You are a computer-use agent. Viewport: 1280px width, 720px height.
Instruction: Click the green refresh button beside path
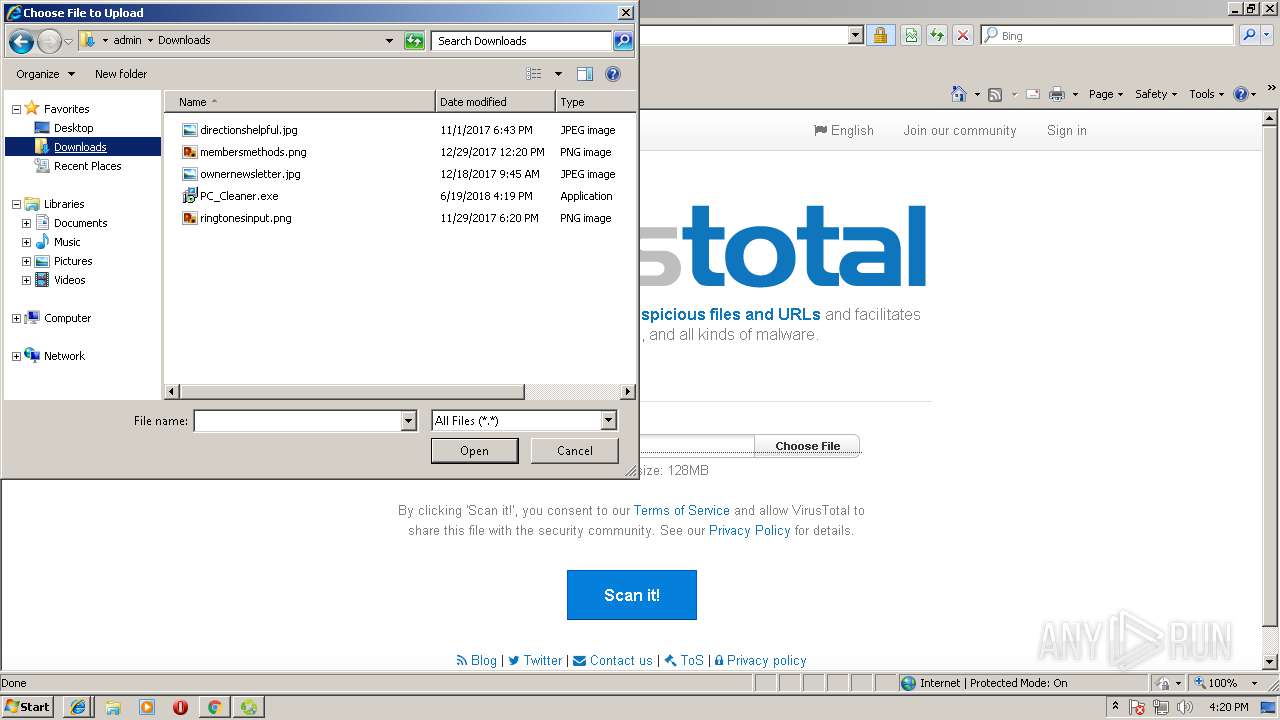click(x=414, y=41)
